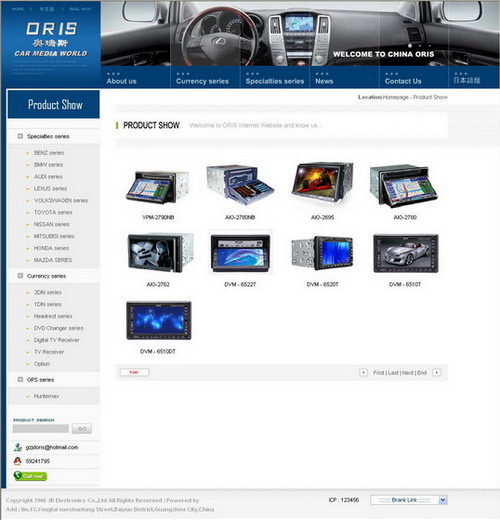Collapse the GPS series sidebar section
This screenshot has width=500, height=520.
pyautogui.click(x=20, y=379)
